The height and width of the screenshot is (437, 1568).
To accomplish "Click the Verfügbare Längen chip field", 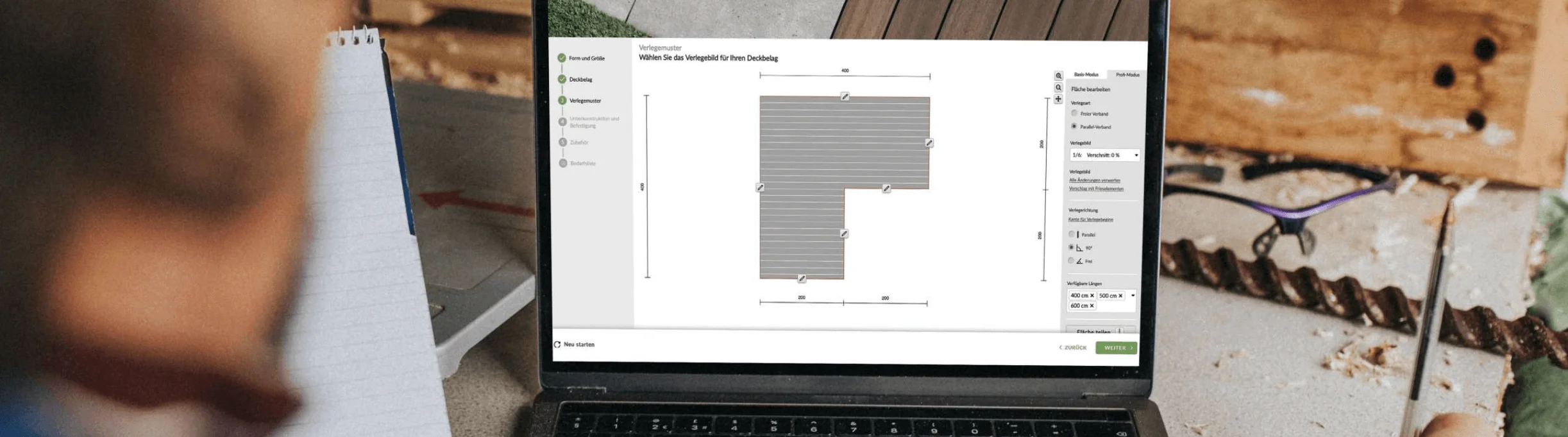I will point(1100,301).
